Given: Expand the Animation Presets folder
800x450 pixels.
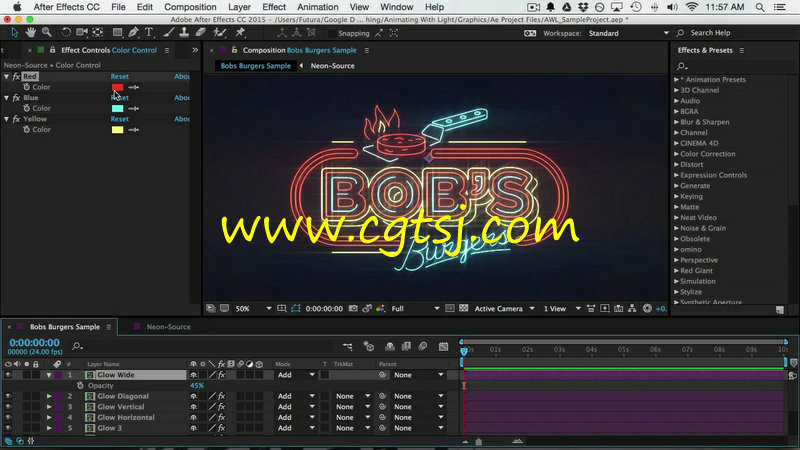Looking at the screenshot, I should click(677, 80).
